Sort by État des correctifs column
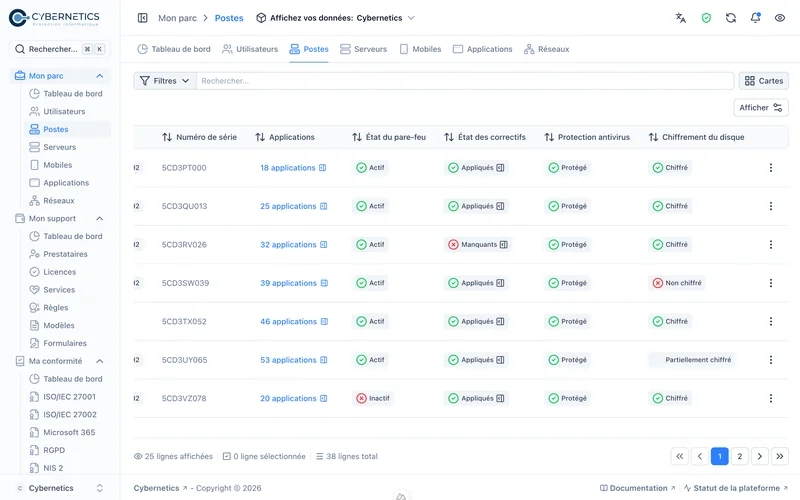This screenshot has width=800, height=500. click(x=485, y=137)
